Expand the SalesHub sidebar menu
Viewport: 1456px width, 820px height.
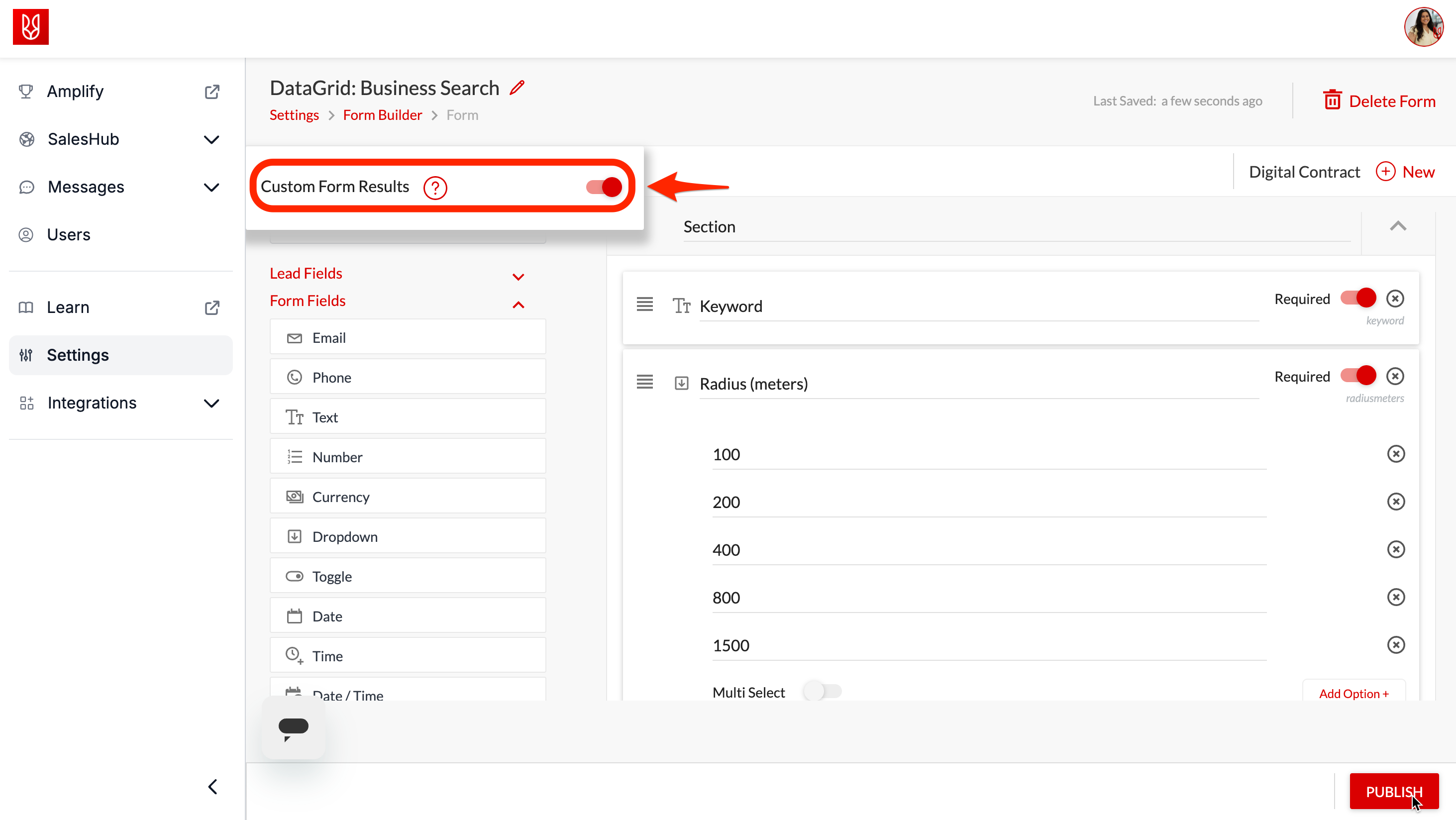[x=211, y=140]
